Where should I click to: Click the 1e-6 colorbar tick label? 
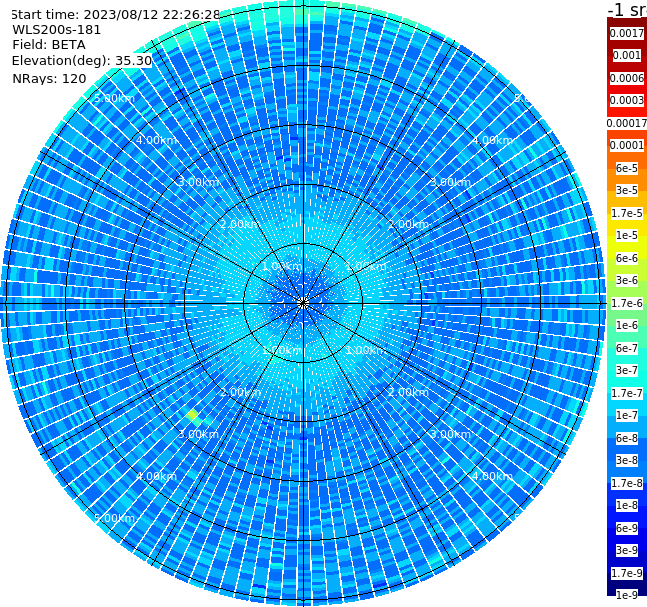coord(627,325)
